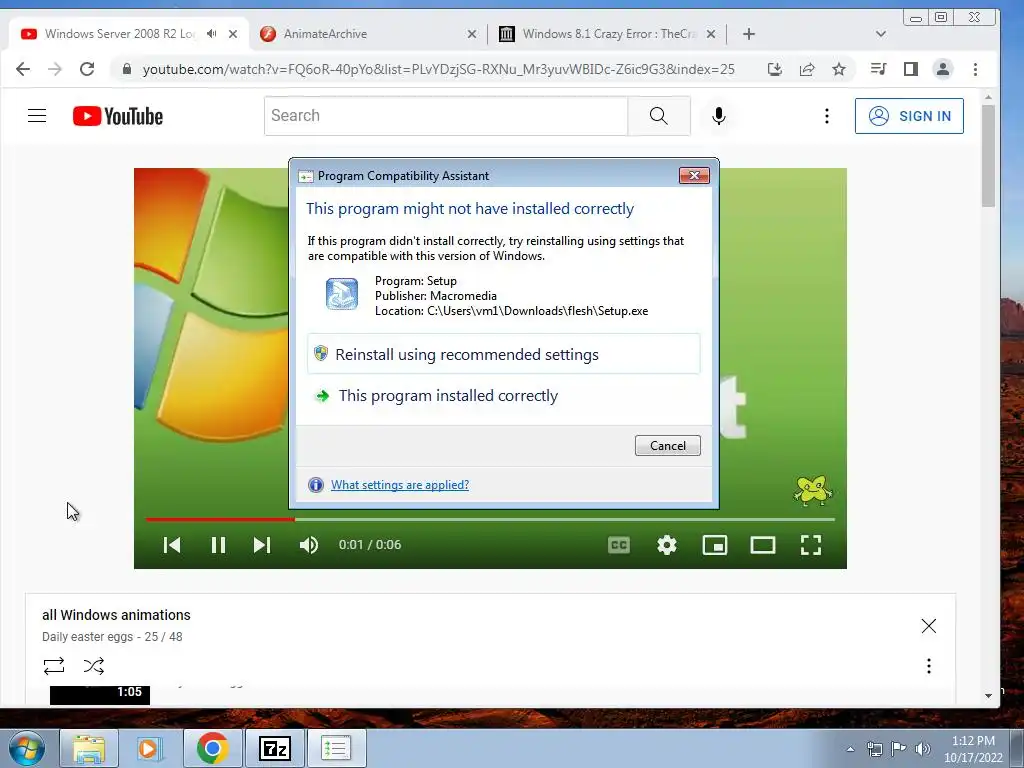Launch Windows Media Player from taskbar
The height and width of the screenshot is (768, 1024).
coord(149,748)
